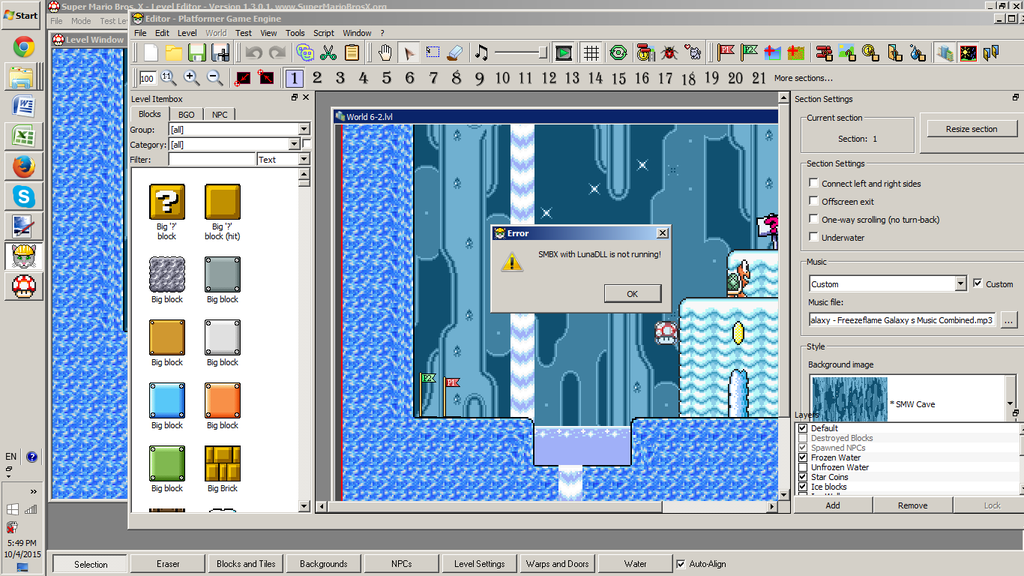Save the level with the green floppy icon
This screenshot has height=576, width=1024.
coord(197,53)
